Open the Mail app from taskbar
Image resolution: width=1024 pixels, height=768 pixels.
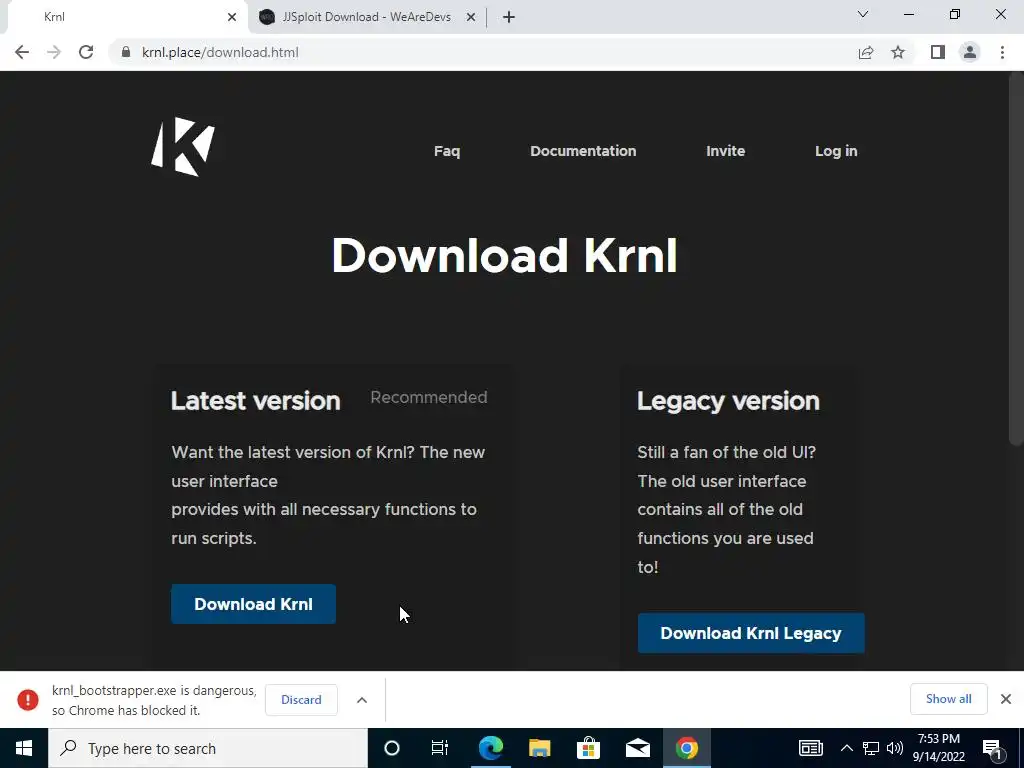click(x=637, y=748)
